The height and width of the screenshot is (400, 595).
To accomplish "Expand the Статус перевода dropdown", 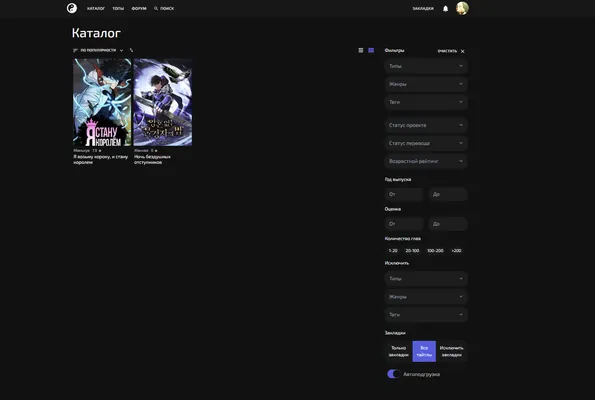I will pos(426,143).
